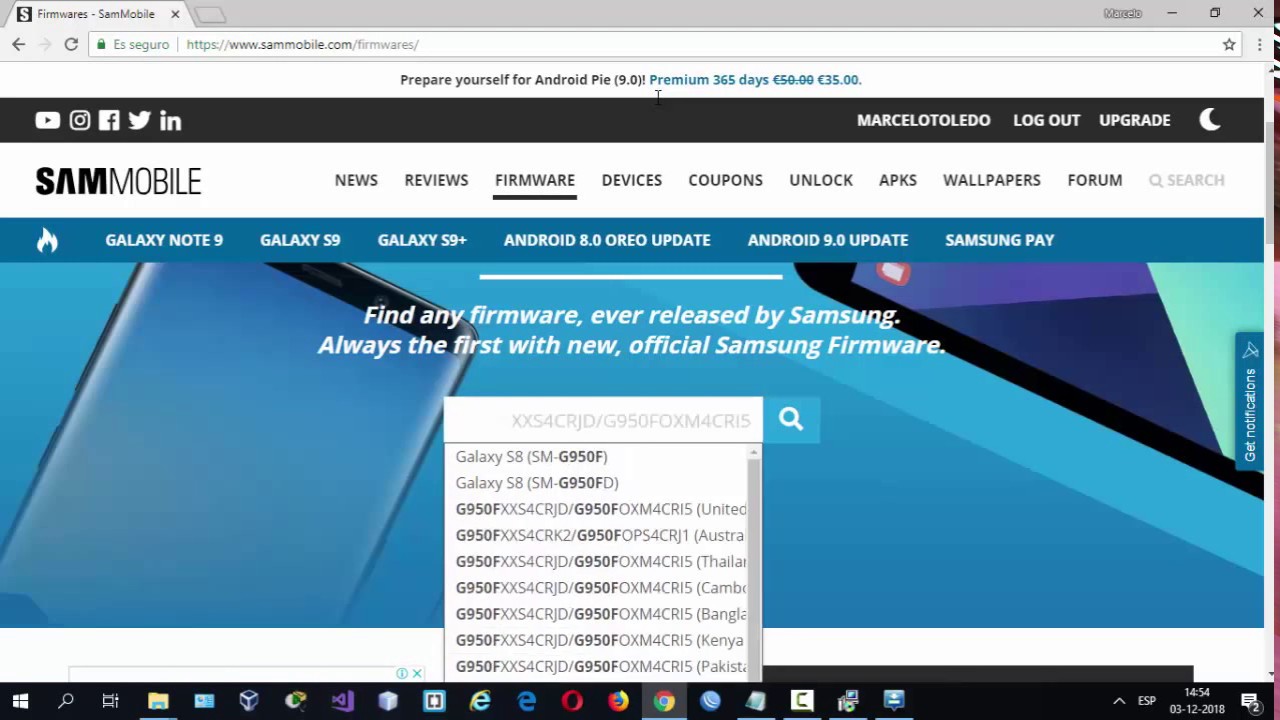Select G950FXXS4CRJD Bangladesh firmware suggestion

[597, 614]
